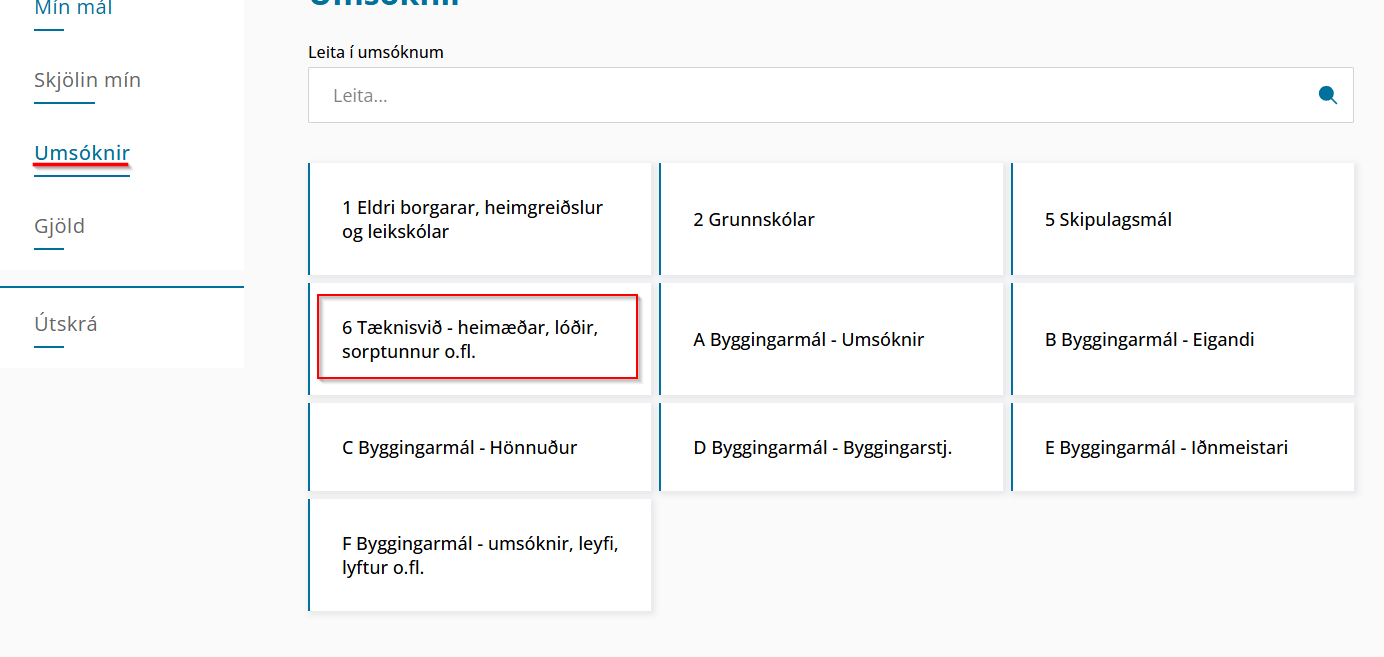Open Mín mál in the sidebar
This screenshot has width=1384, height=657.
[x=73, y=9]
